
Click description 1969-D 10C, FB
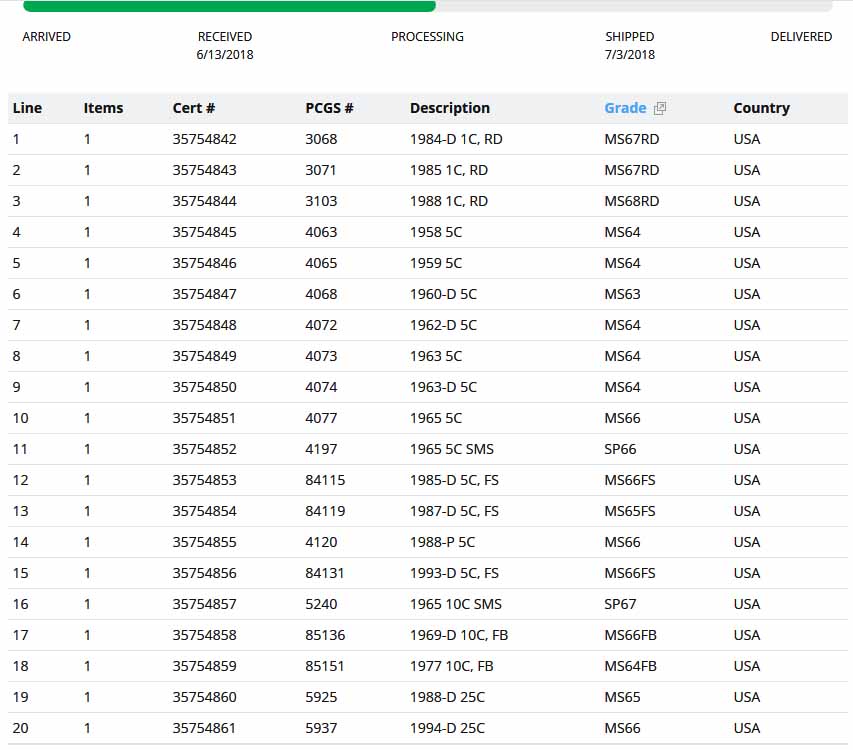pos(459,635)
